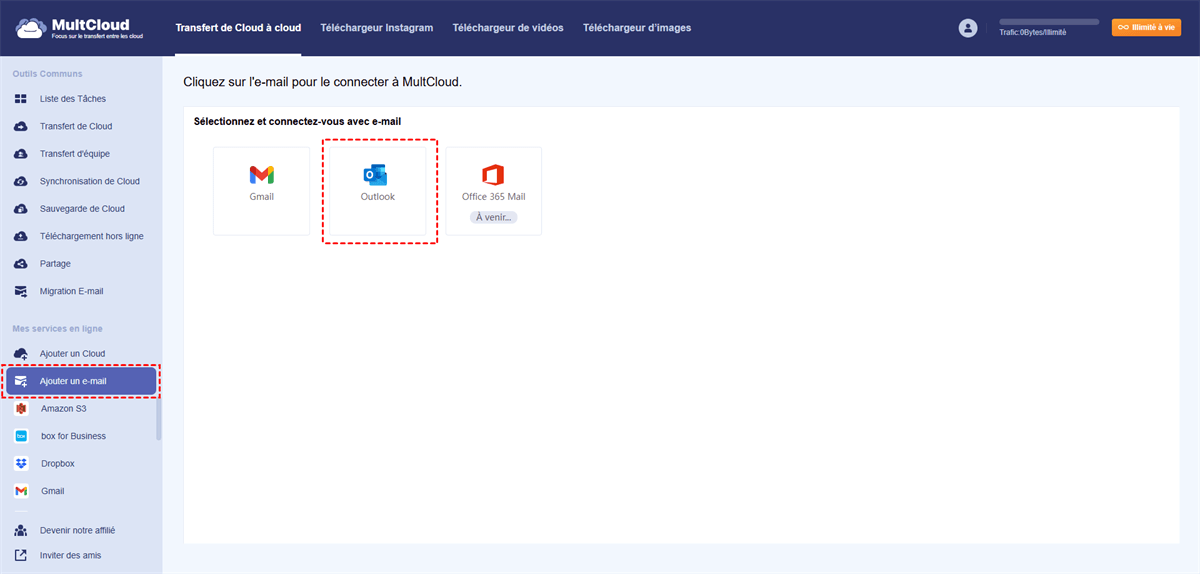Click the Transfert d'équipe sidebar icon
The image size is (1200, 574).
[20, 154]
